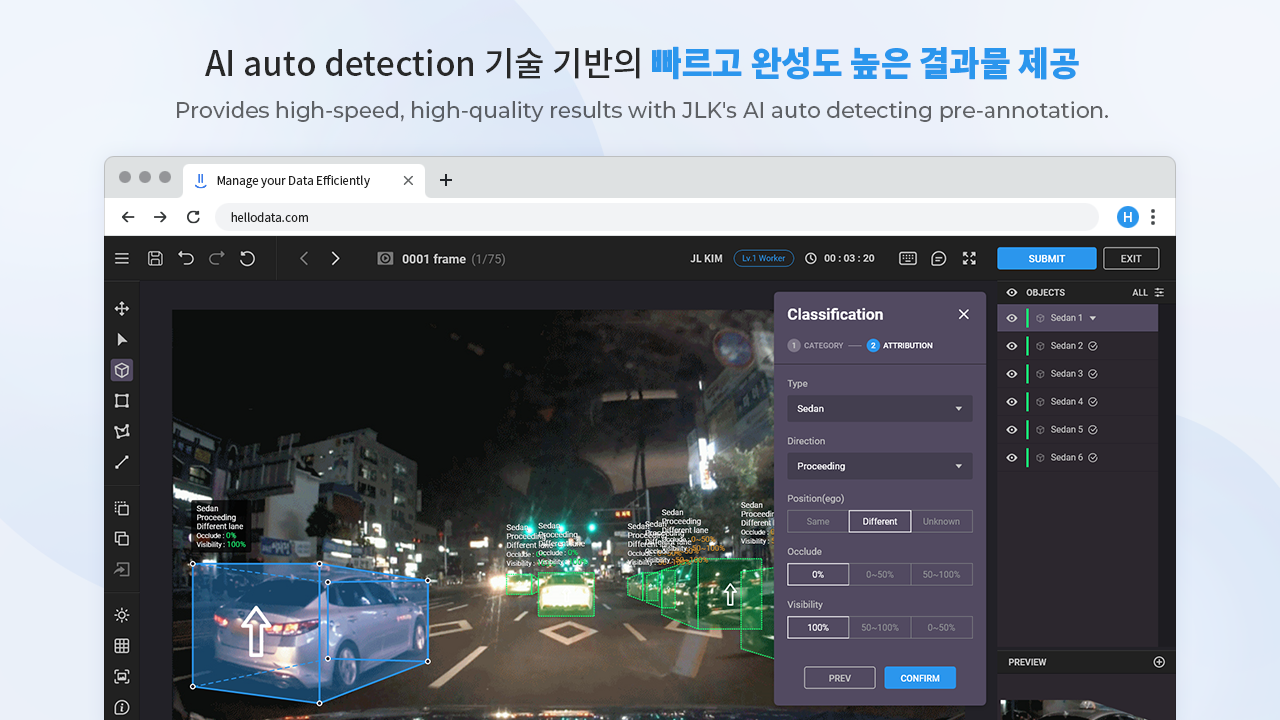Set Position(ego) to Same

tap(818, 521)
